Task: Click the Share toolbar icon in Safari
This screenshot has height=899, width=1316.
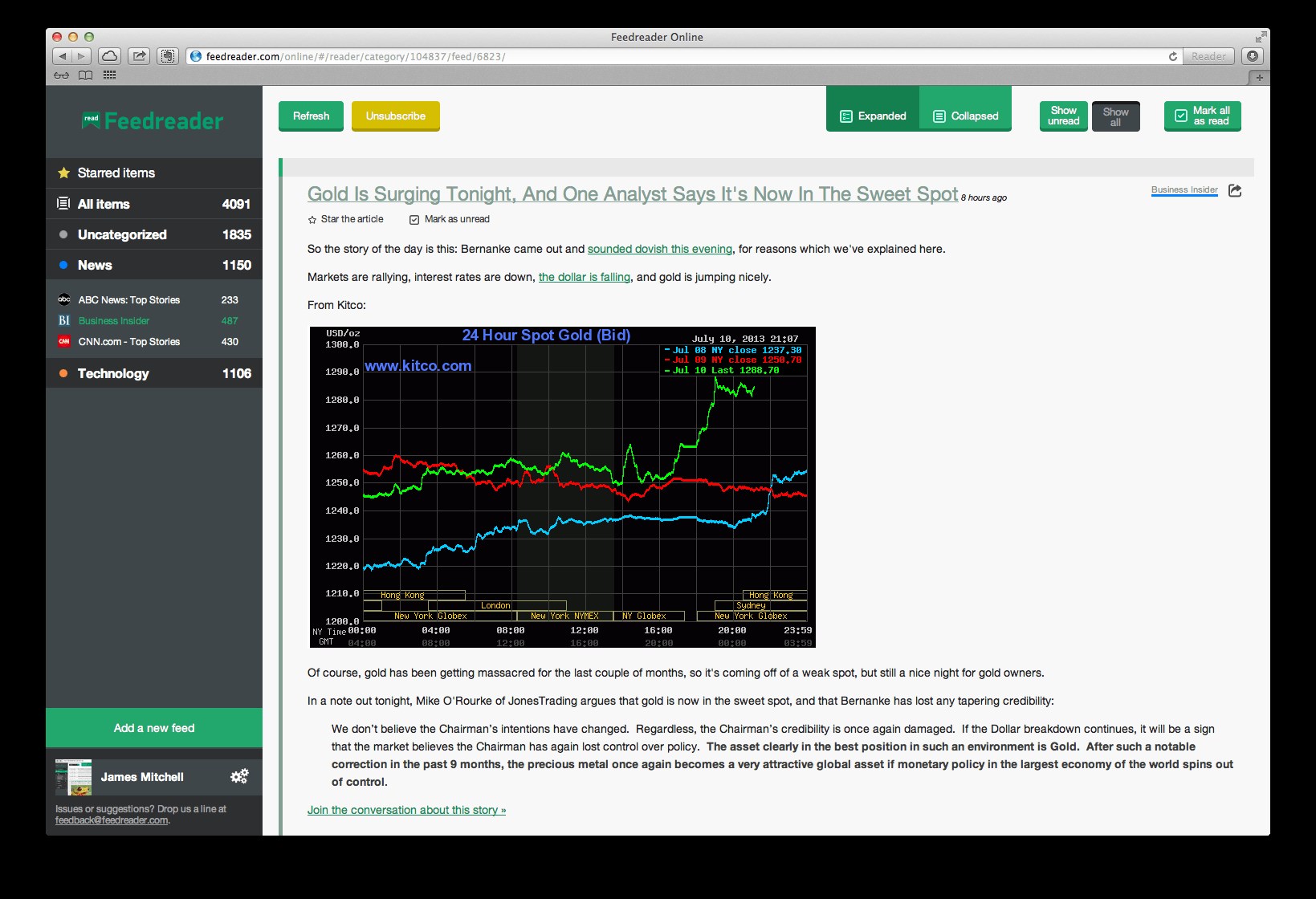Action: pyautogui.click(x=139, y=56)
